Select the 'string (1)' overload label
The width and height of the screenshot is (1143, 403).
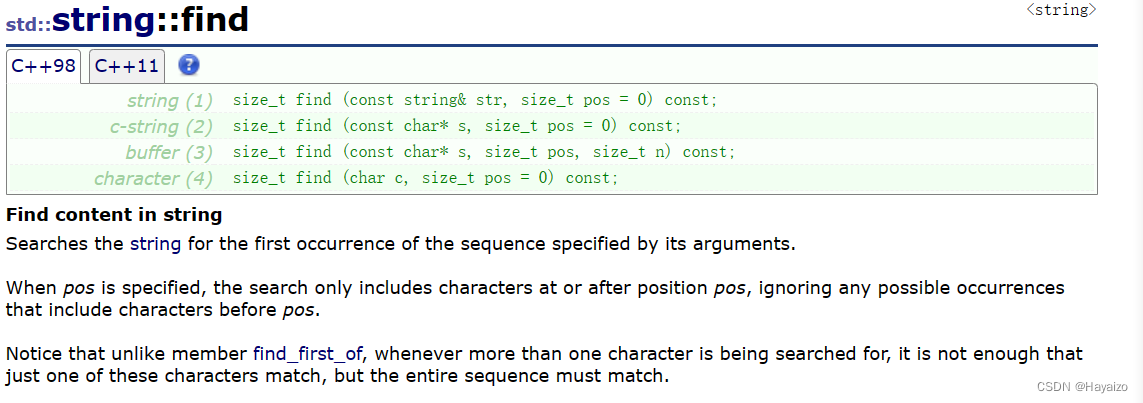tap(170, 101)
